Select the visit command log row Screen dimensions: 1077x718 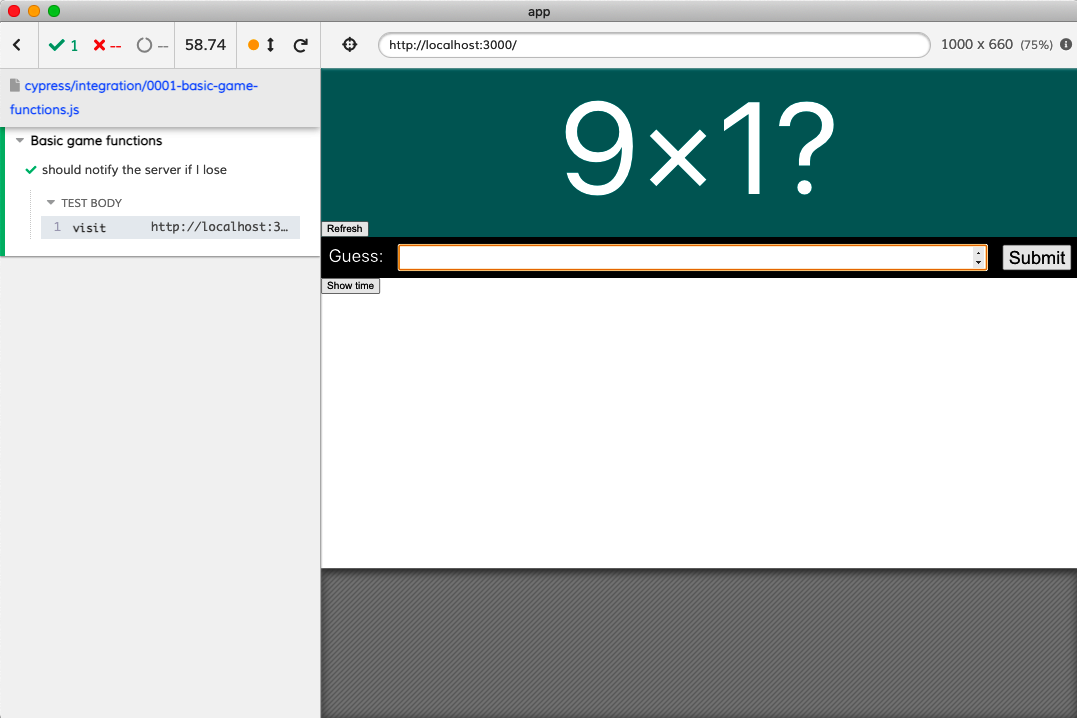[170, 227]
